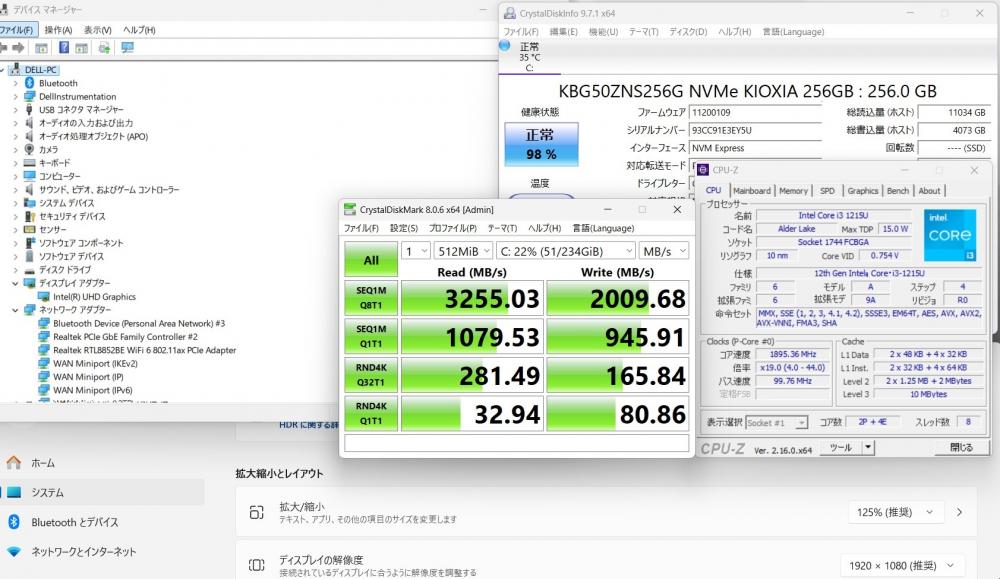This screenshot has height=579, width=1000.
Task: Click the Intel Core i3 logo in CPU-Z
Action: tap(950, 235)
